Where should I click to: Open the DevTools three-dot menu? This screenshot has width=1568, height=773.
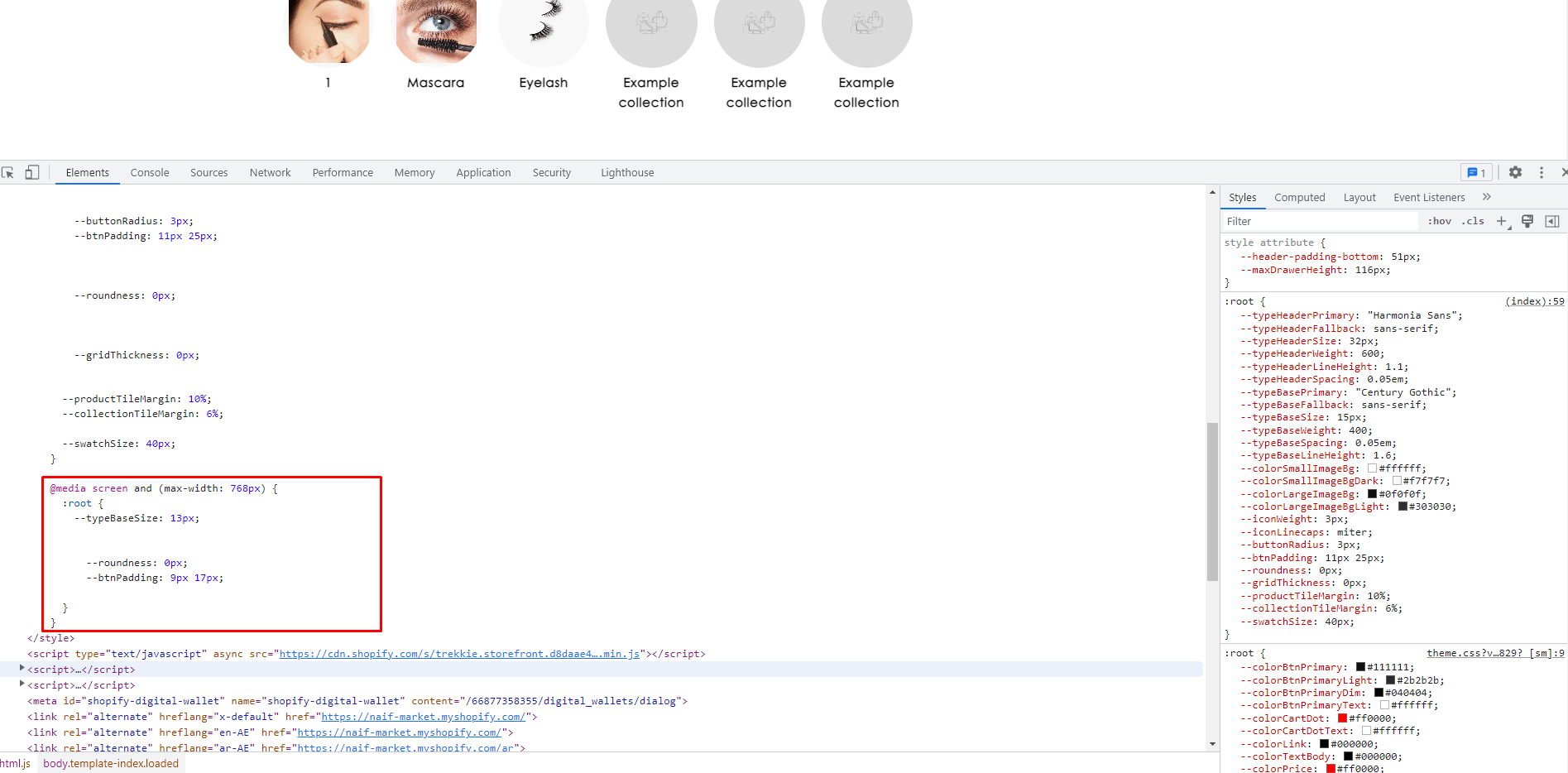[1541, 172]
